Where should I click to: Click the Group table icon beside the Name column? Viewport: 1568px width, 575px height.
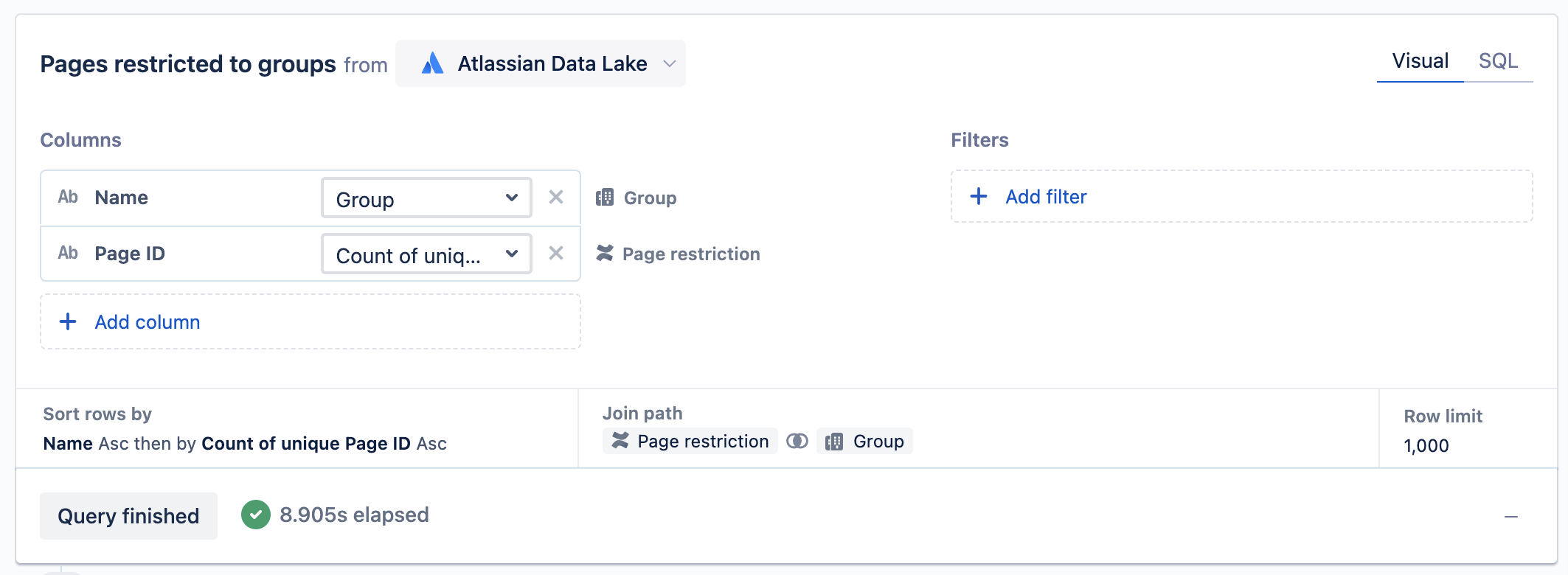coord(605,197)
